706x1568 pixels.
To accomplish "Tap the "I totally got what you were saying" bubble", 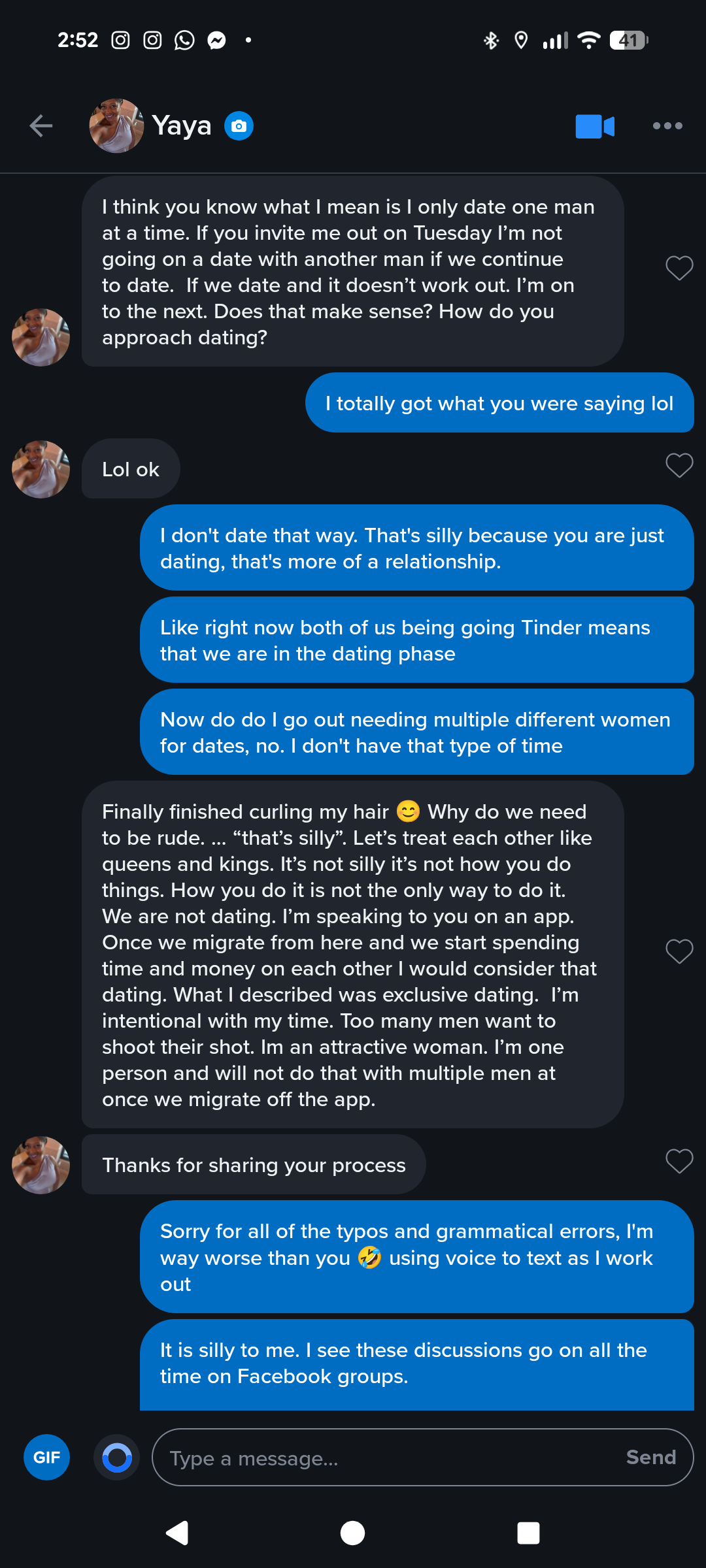I will tap(499, 403).
